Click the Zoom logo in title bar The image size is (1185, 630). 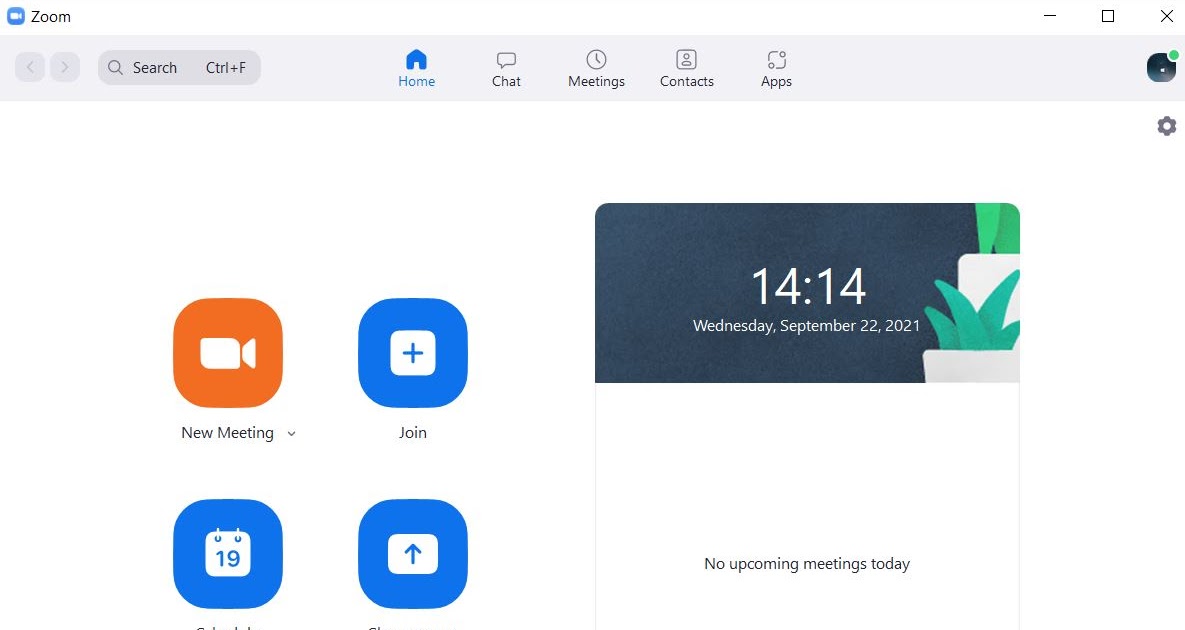pos(15,16)
